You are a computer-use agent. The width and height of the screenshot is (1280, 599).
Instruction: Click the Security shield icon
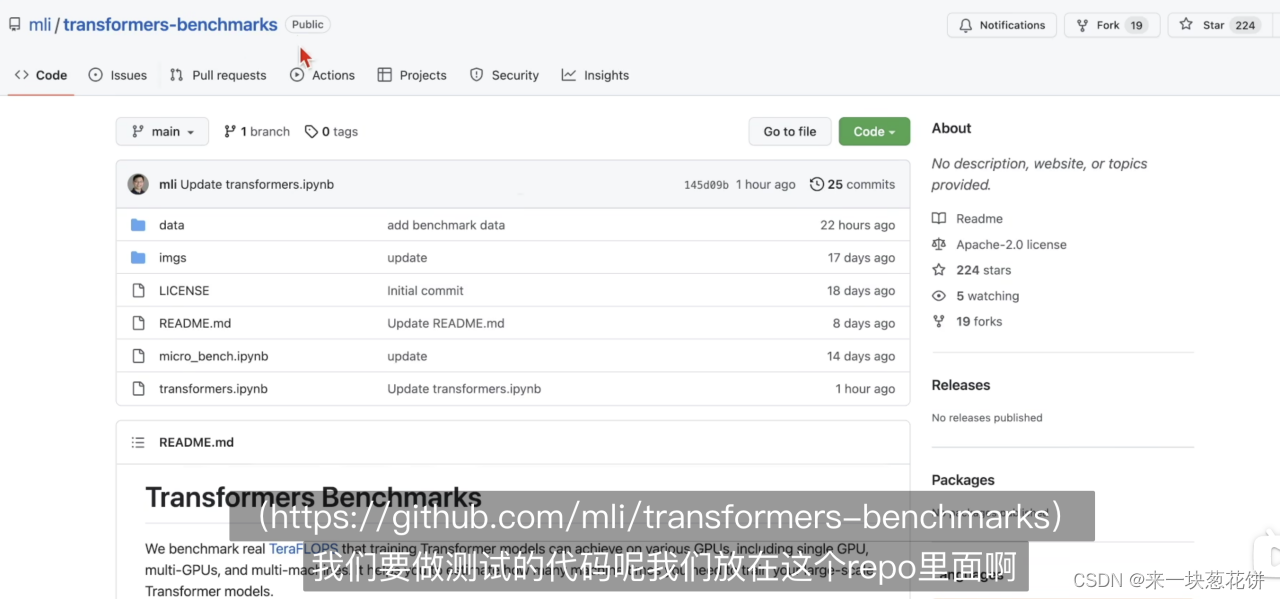click(477, 75)
